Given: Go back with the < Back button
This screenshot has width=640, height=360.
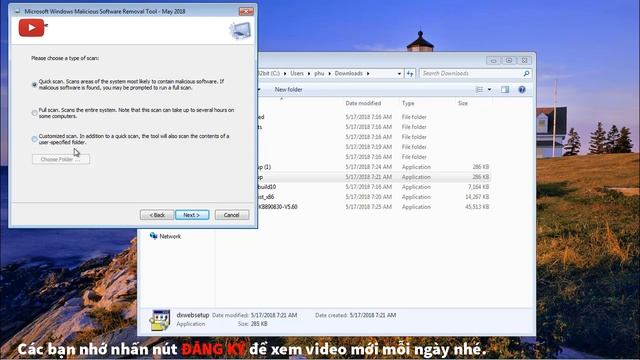Looking at the screenshot, I should pos(157,215).
